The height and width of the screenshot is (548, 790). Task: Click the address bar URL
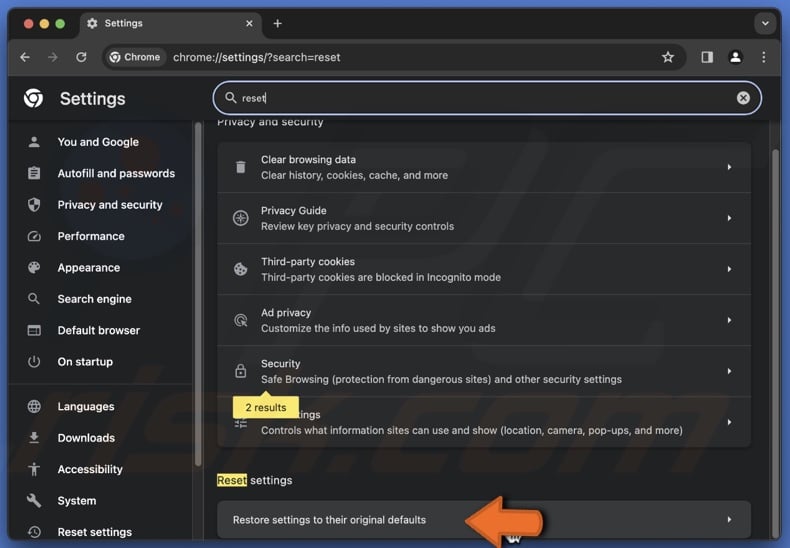click(x=256, y=57)
